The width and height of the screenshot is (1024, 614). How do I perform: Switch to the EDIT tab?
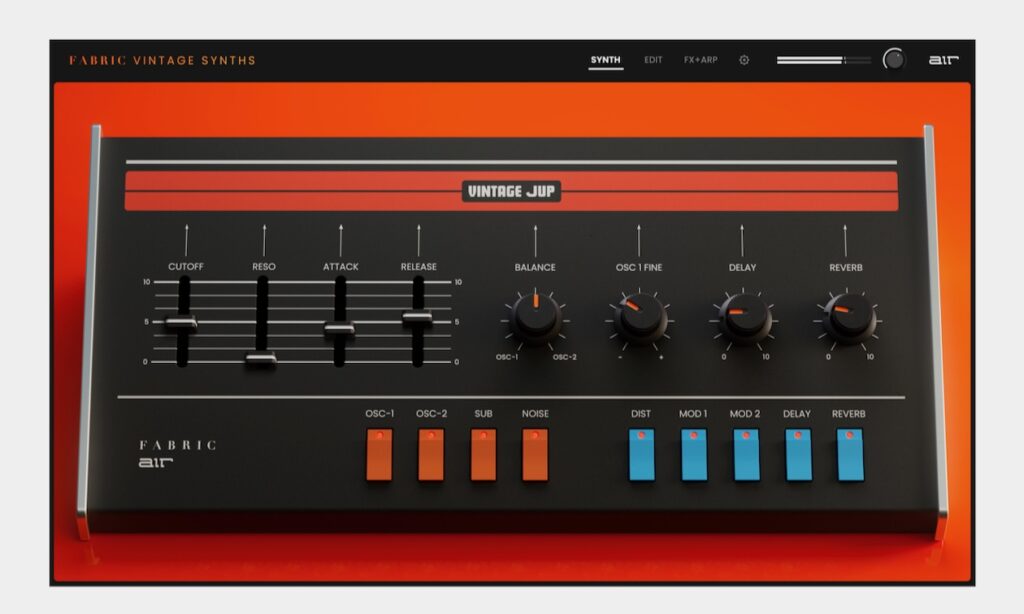point(653,59)
